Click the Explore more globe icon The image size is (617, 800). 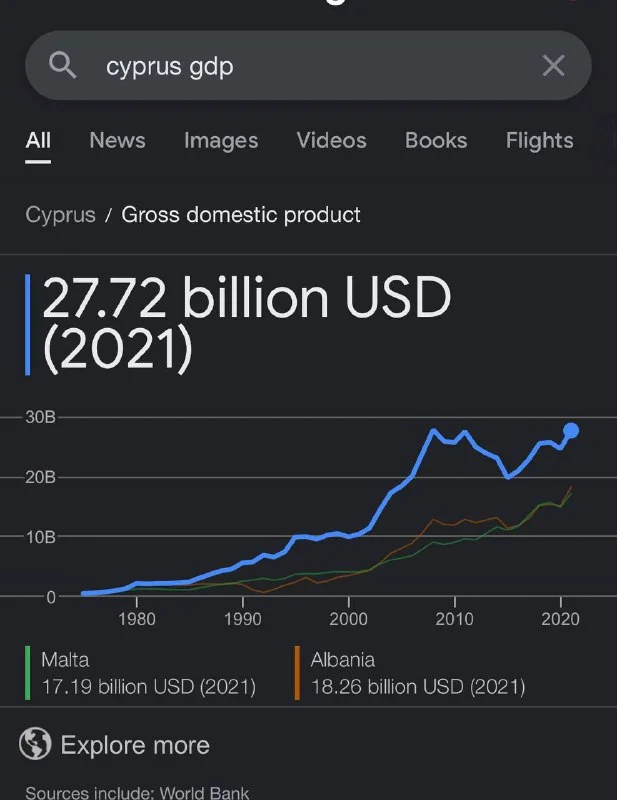35,744
